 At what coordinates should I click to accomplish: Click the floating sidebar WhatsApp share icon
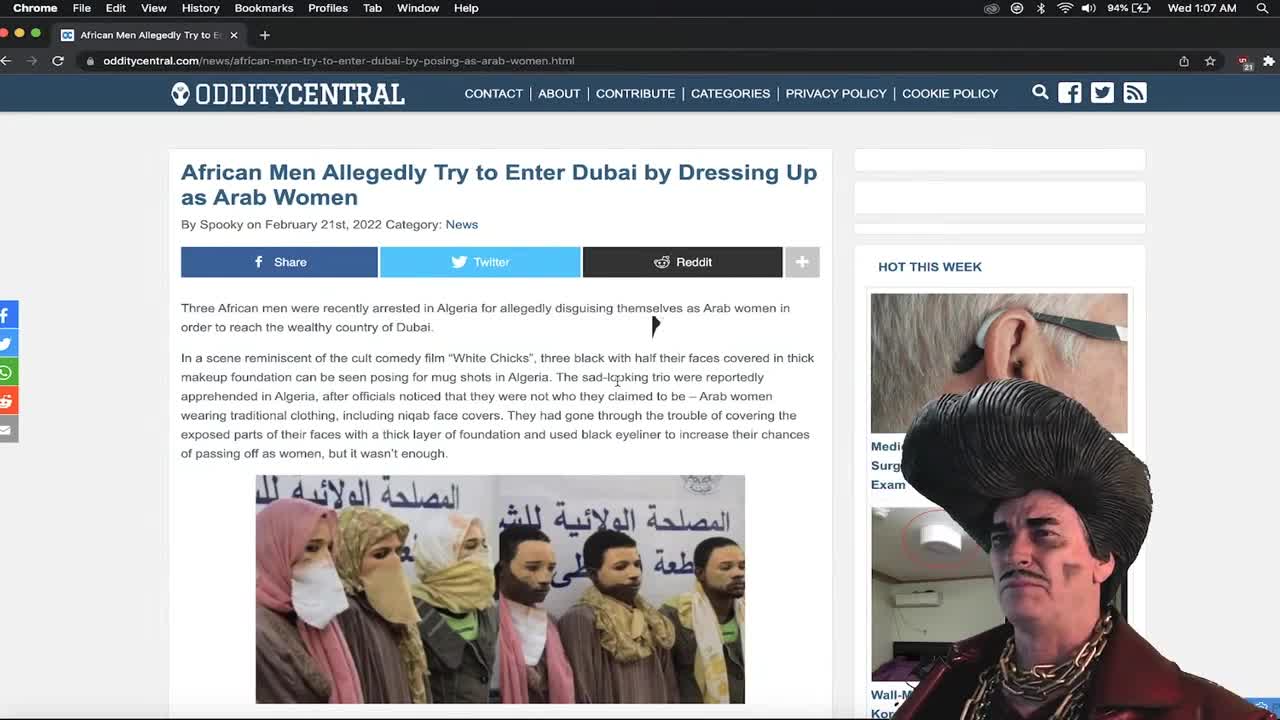tap(7, 372)
